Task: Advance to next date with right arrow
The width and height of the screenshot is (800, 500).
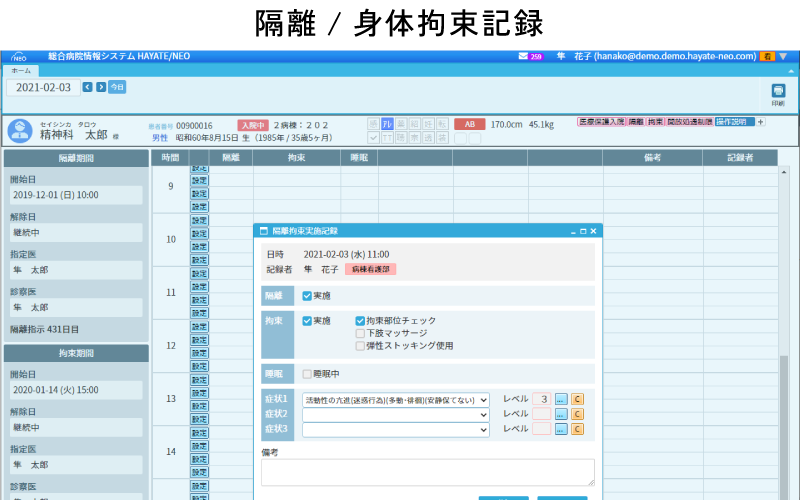Action: 100,87
